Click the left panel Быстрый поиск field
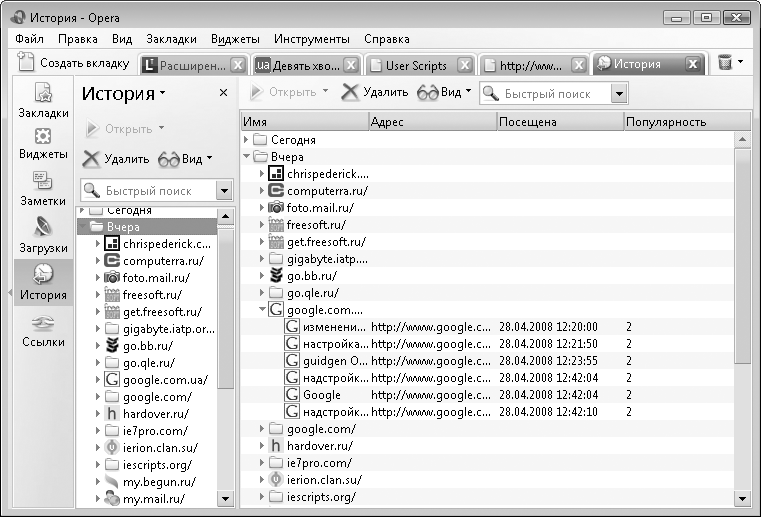This screenshot has width=761, height=517. pyautogui.click(x=148, y=190)
